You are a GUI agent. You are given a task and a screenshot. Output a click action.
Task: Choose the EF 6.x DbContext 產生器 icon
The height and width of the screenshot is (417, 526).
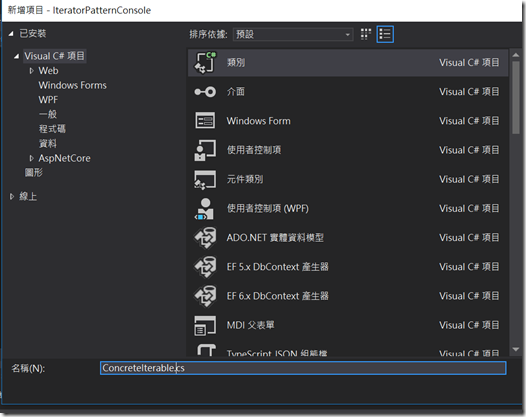tap(205, 296)
